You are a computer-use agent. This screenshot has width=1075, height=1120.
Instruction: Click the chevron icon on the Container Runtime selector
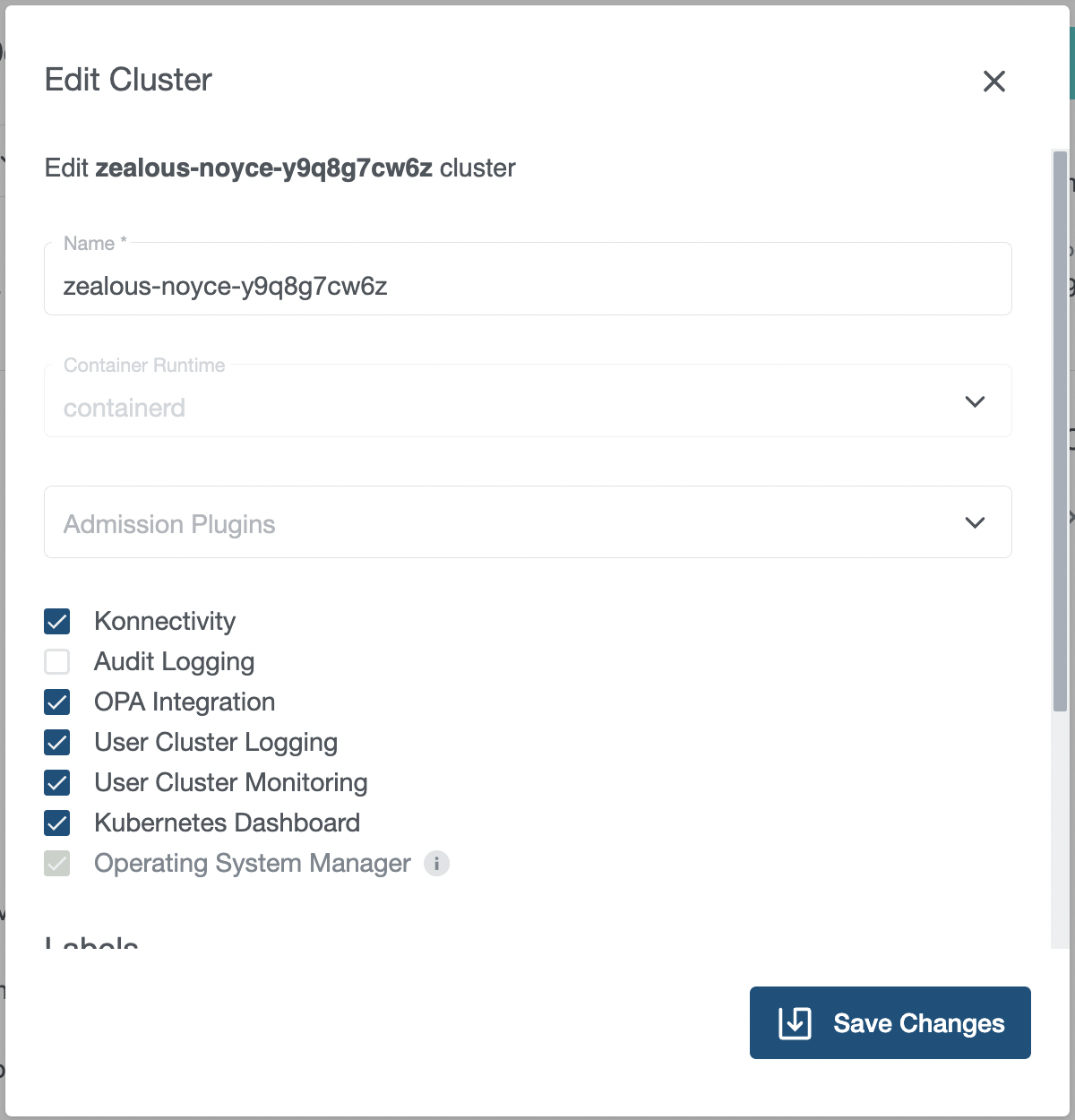pyautogui.click(x=976, y=401)
